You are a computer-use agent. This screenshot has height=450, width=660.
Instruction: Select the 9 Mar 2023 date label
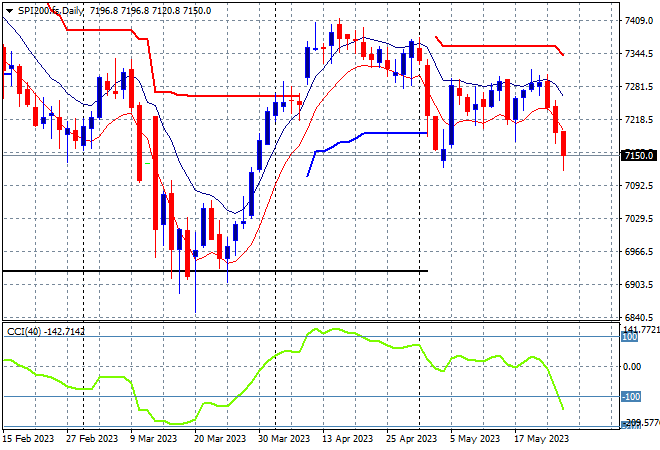pyautogui.click(x=154, y=439)
